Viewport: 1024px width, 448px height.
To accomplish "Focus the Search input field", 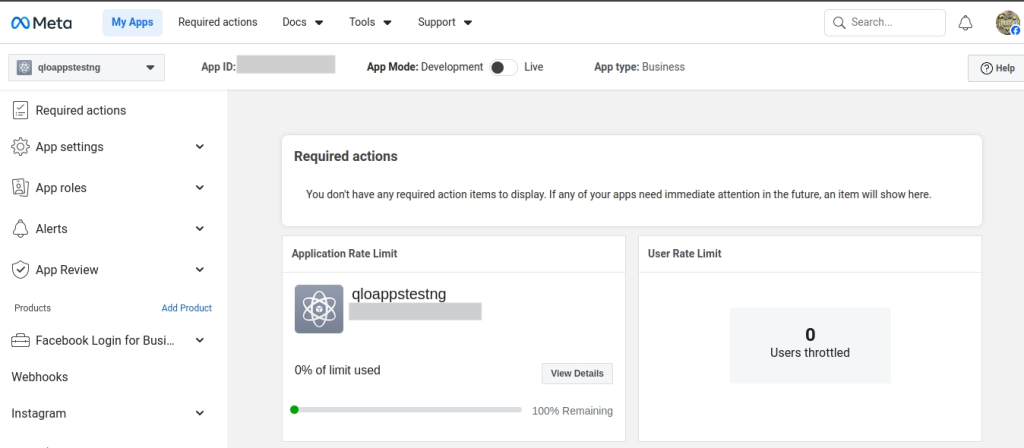I will click(885, 23).
